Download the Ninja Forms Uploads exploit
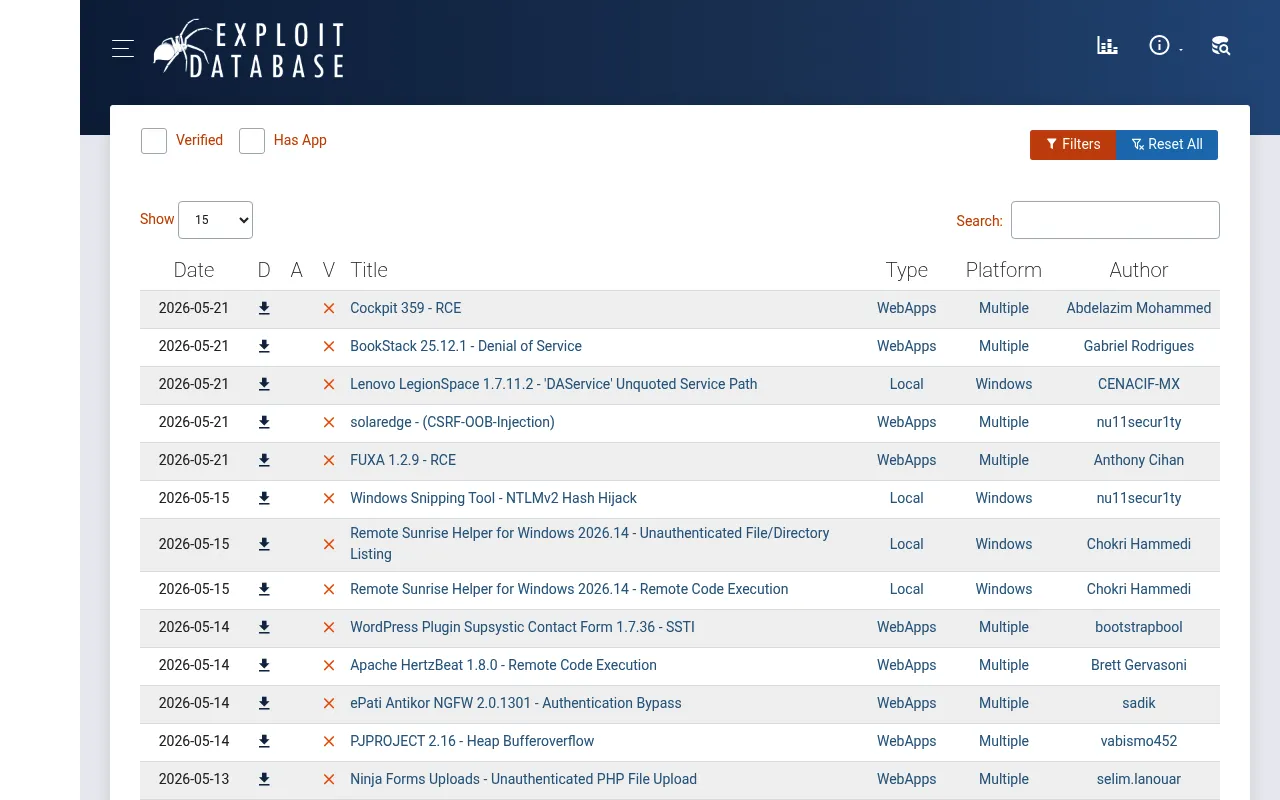 pos(264,779)
